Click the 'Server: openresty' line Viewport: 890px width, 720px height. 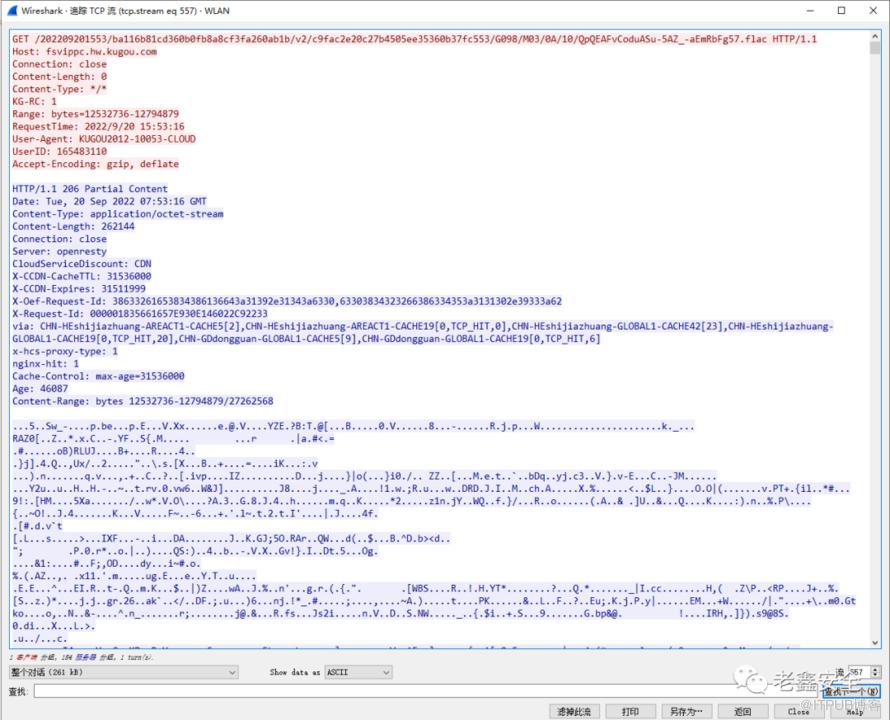60,252
